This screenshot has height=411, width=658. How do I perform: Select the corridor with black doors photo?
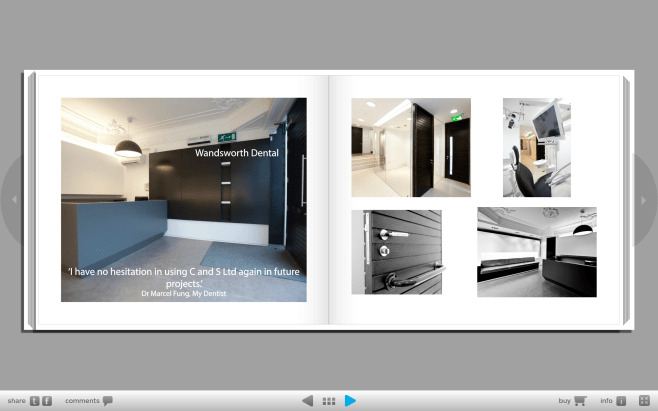pyautogui.click(x=411, y=147)
